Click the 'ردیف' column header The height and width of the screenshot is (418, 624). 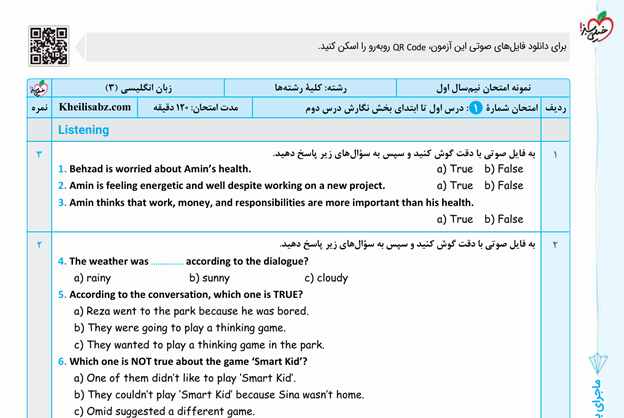pyautogui.click(x=556, y=107)
